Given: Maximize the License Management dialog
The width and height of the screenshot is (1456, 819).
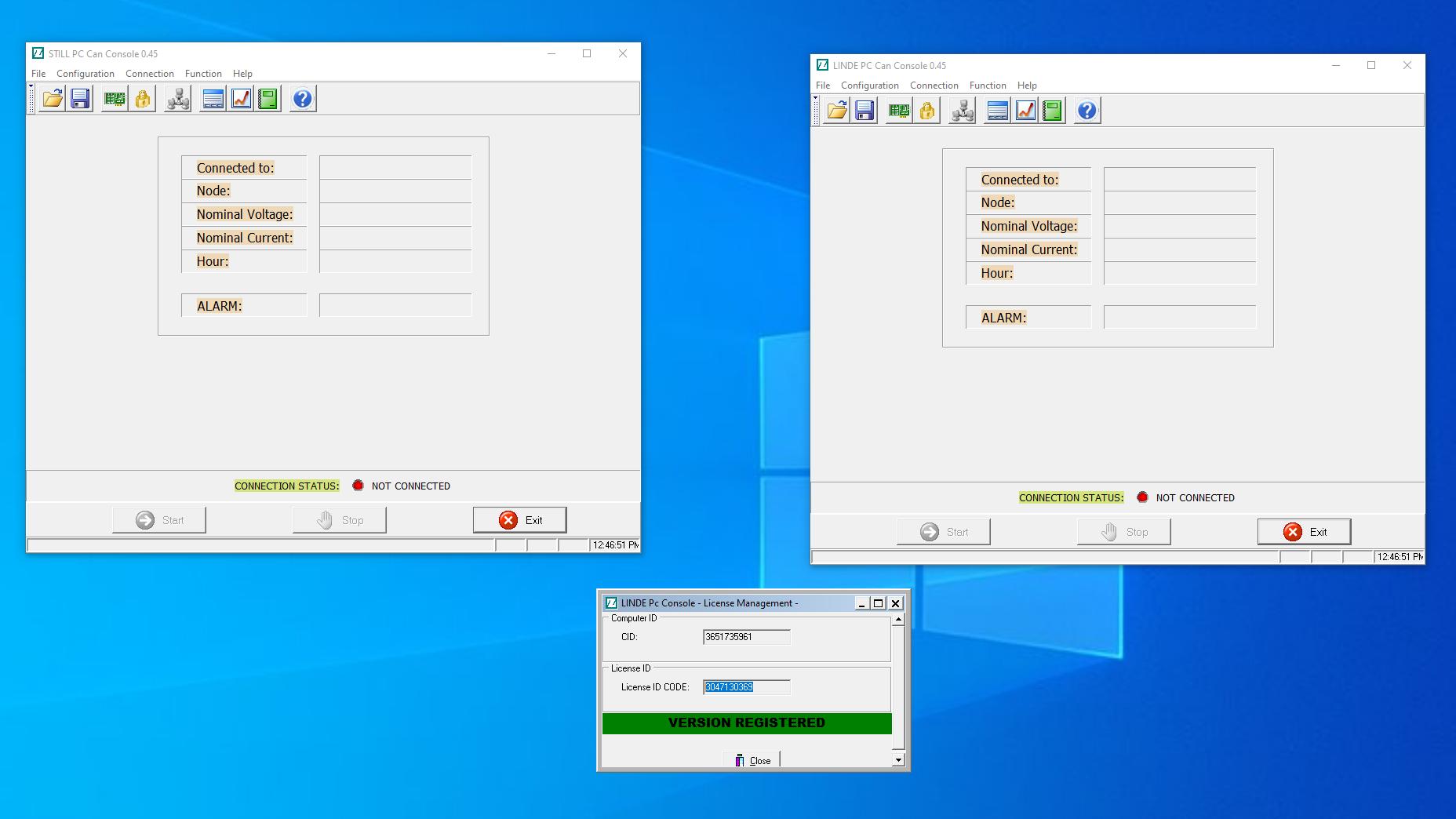Looking at the screenshot, I should point(879,603).
